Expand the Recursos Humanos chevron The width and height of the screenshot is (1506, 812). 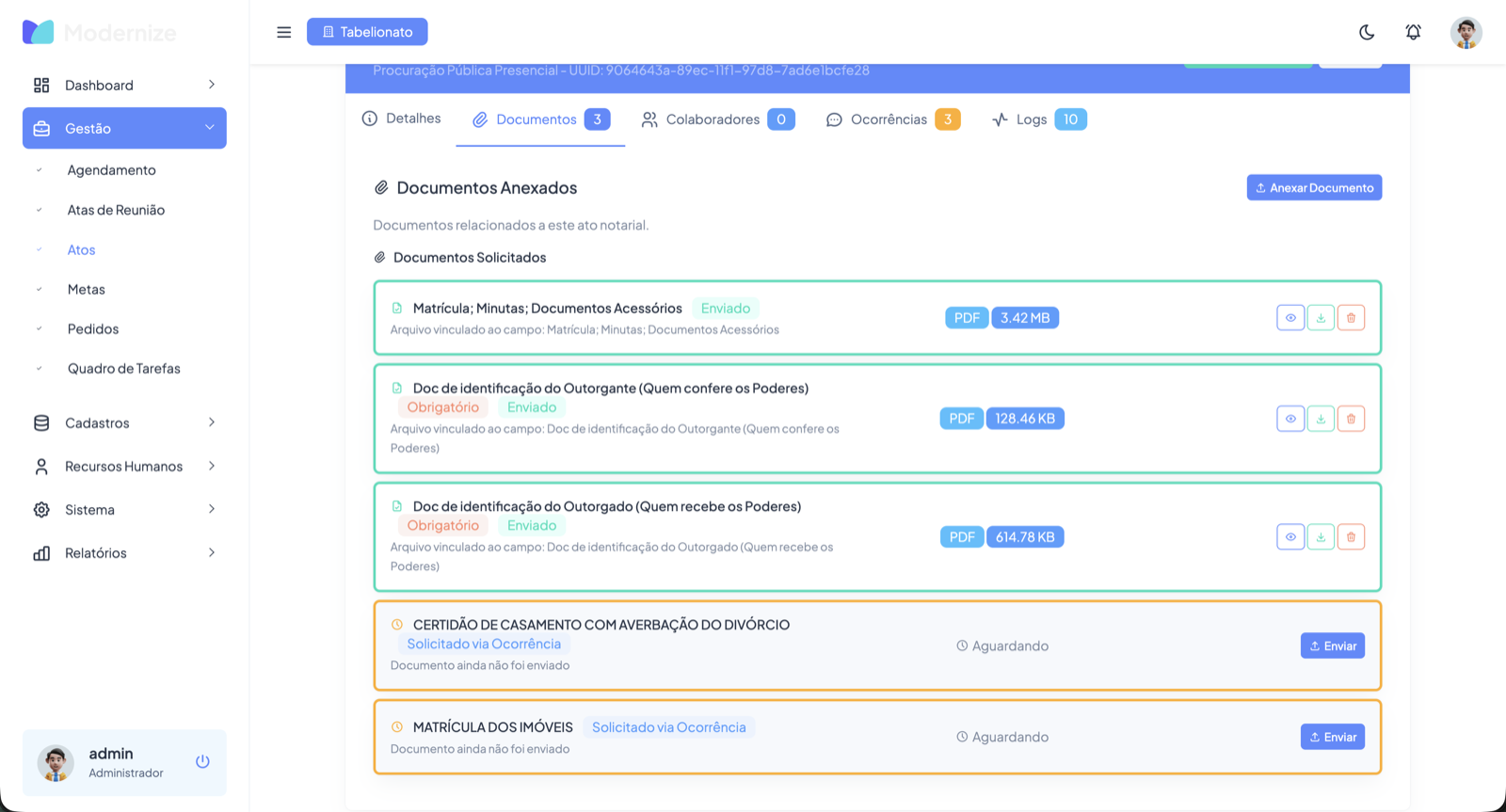[212, 466]
